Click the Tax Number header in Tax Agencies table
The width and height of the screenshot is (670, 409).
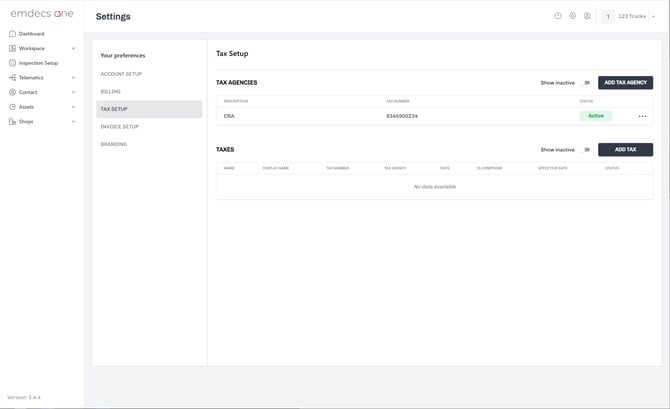[398, 101]
